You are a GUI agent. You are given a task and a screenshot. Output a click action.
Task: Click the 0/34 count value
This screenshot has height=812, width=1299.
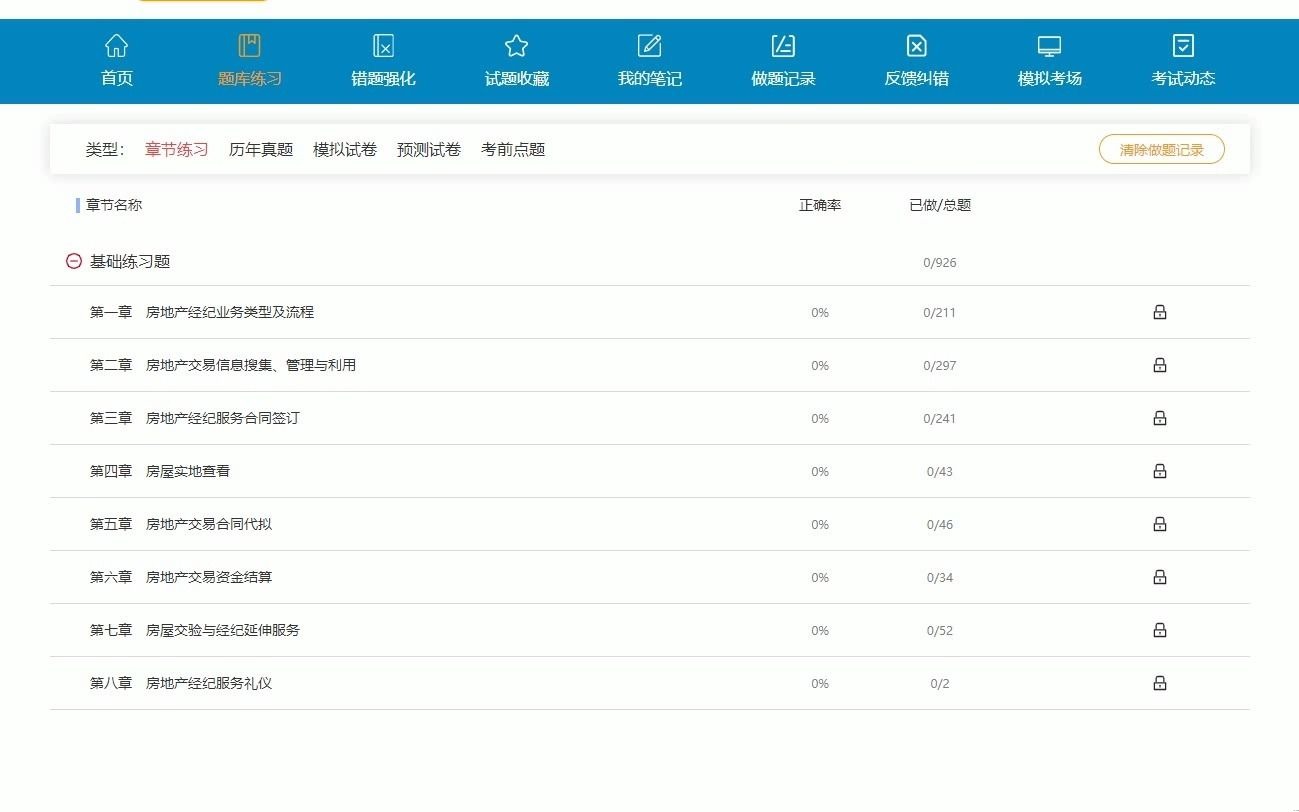[x=940, y=578]
